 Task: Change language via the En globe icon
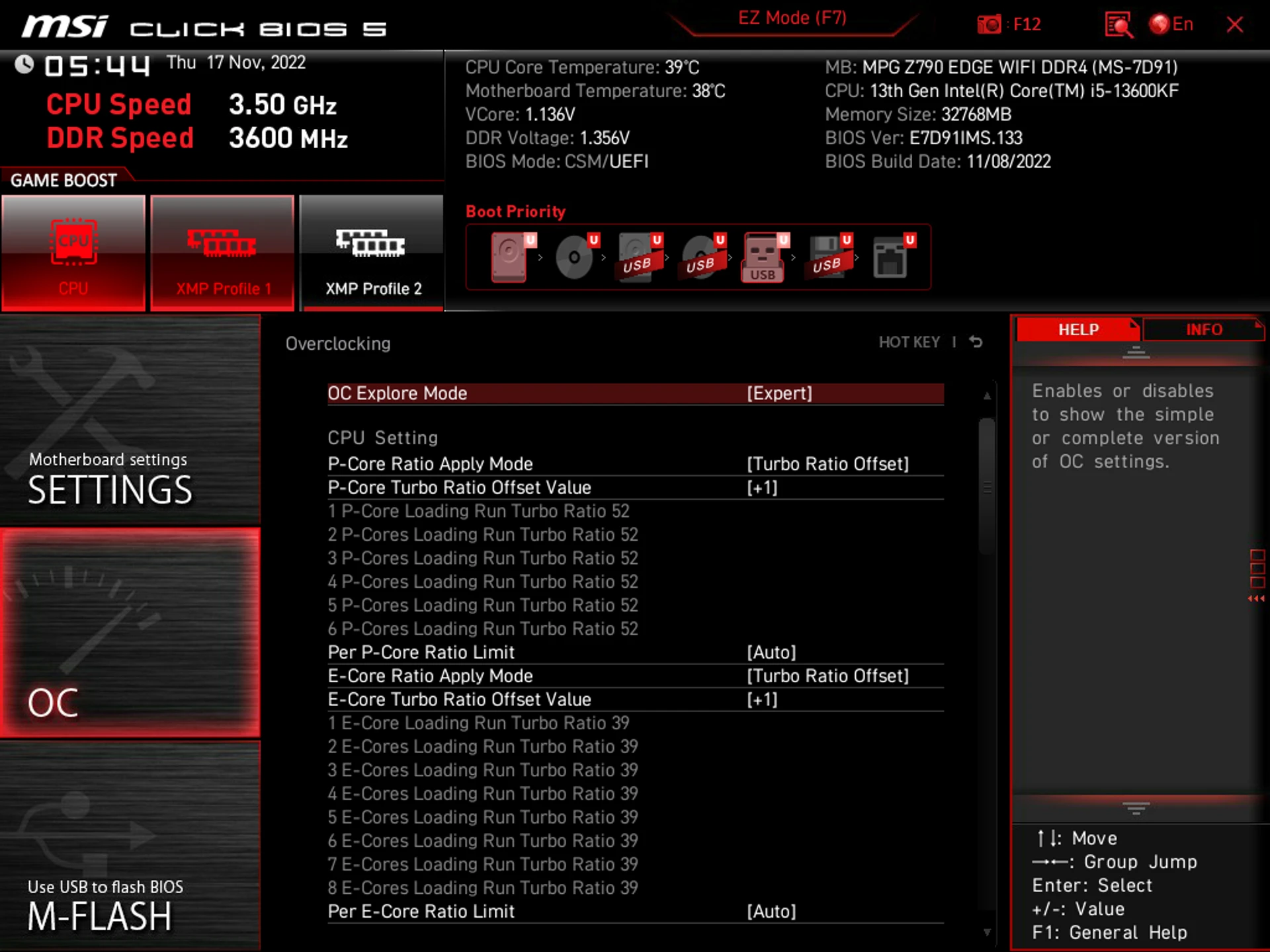[x=1171, y=24]
